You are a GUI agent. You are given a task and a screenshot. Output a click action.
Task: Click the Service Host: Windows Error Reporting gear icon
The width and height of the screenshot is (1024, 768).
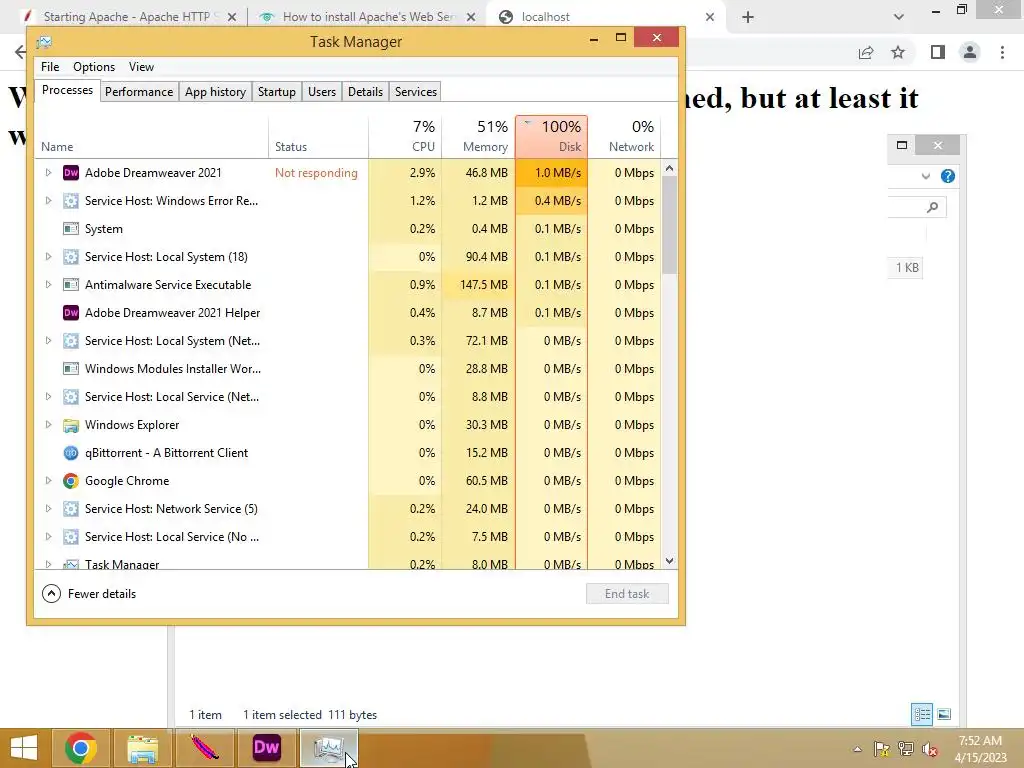[71, 201]
